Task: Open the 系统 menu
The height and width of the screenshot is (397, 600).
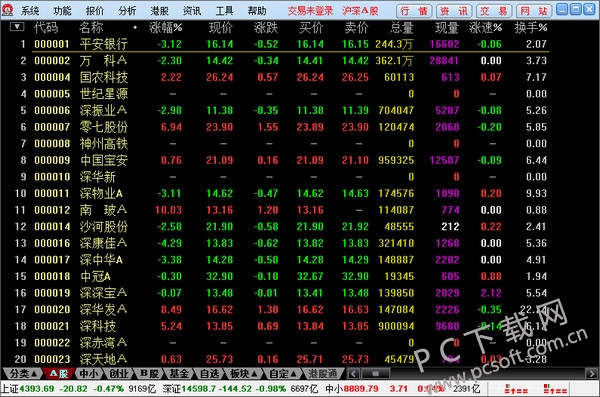Action: pyautogui.click(x=29, y=11)
